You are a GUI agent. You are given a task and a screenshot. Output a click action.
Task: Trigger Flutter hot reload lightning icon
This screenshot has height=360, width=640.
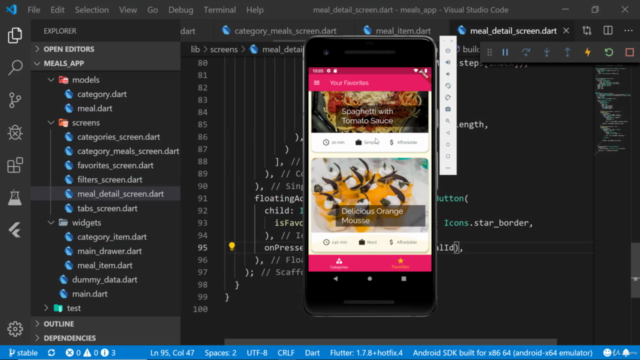(x=588, y=52)
